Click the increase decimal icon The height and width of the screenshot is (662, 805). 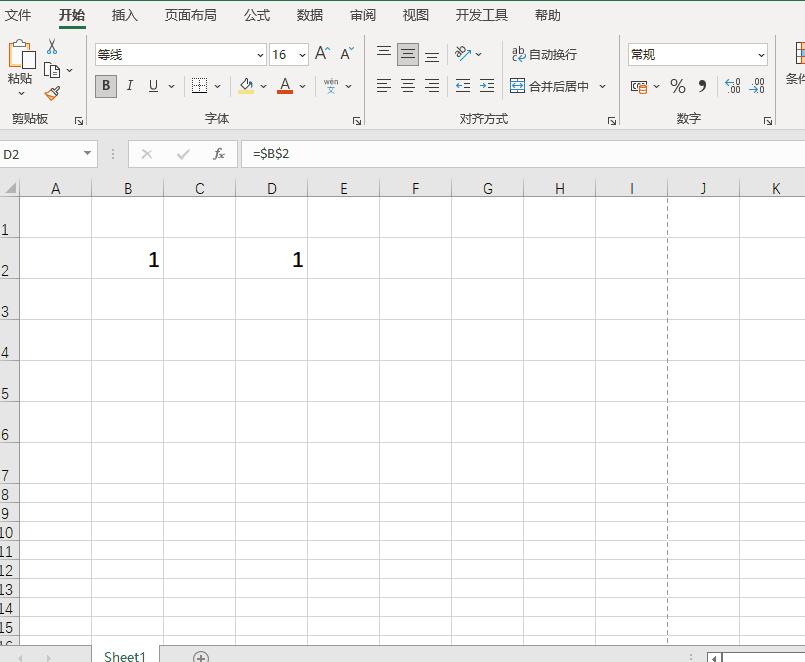(731, 86)
